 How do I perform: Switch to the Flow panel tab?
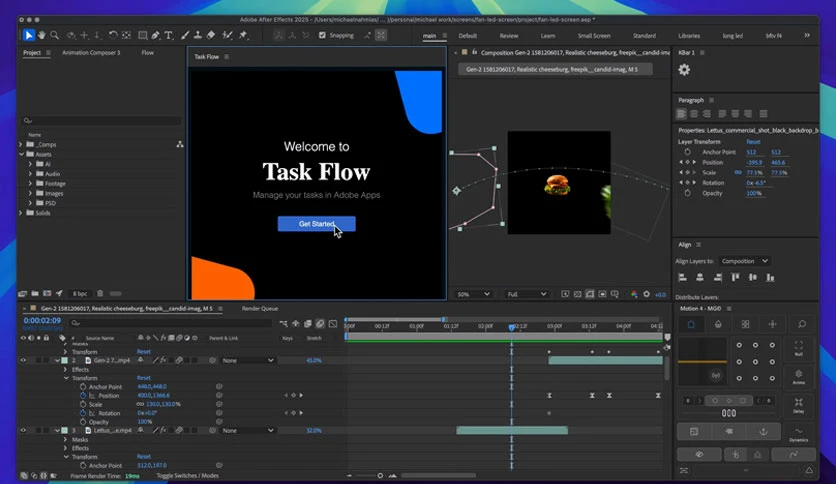pos(148,53)
